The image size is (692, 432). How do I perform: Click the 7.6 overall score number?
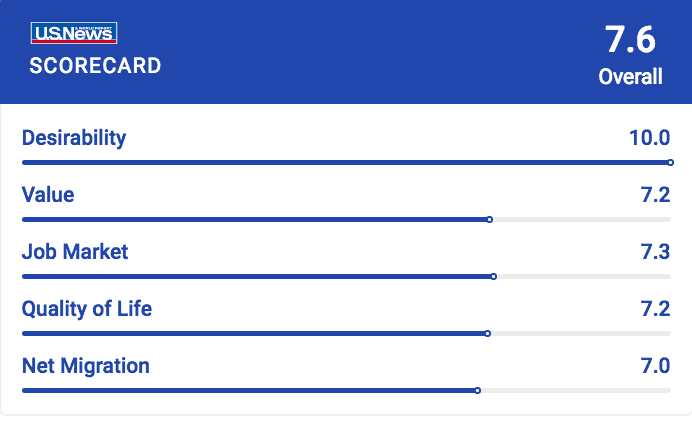630,40
